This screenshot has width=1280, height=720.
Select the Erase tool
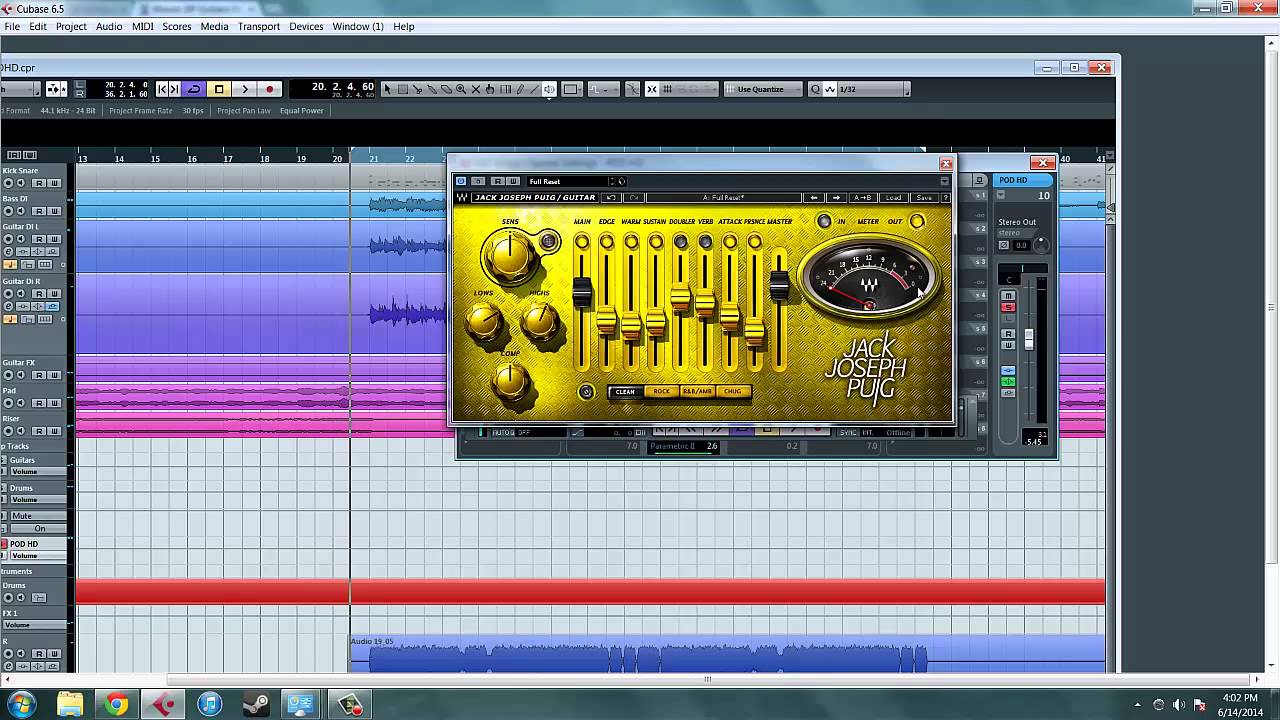coord(446,89)
